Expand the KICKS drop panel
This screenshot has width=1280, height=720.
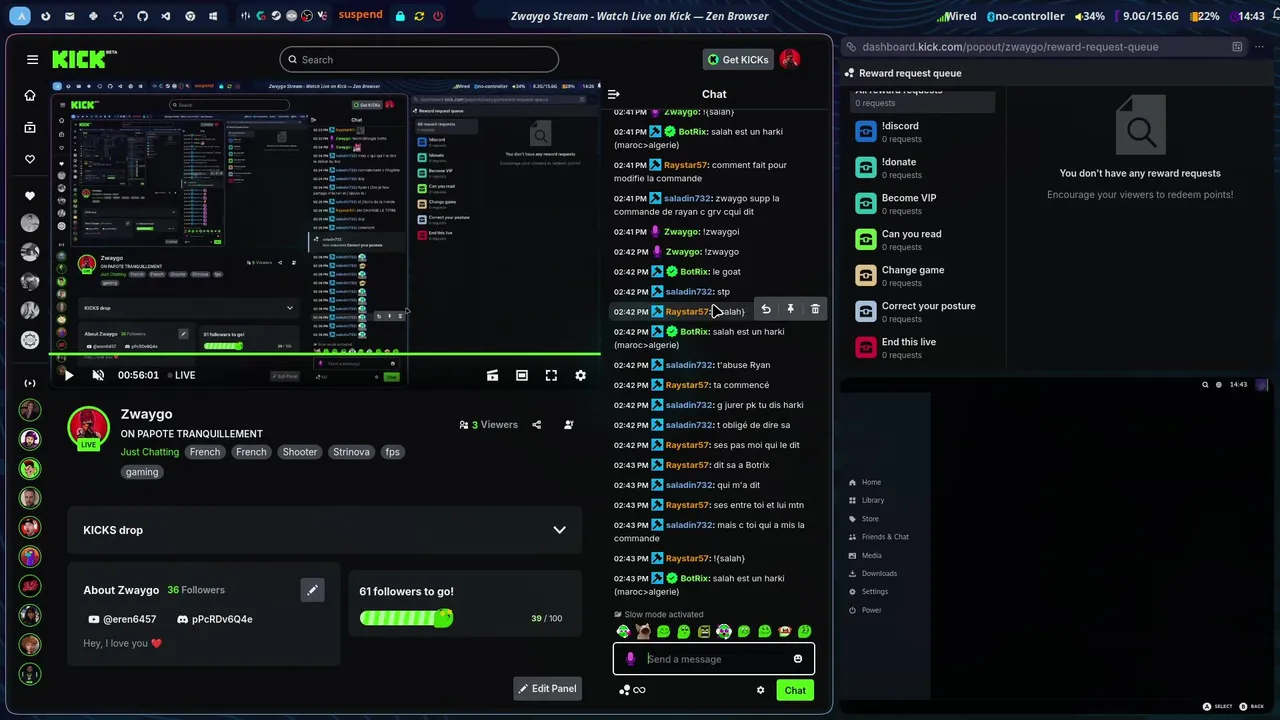pos(560,530)
